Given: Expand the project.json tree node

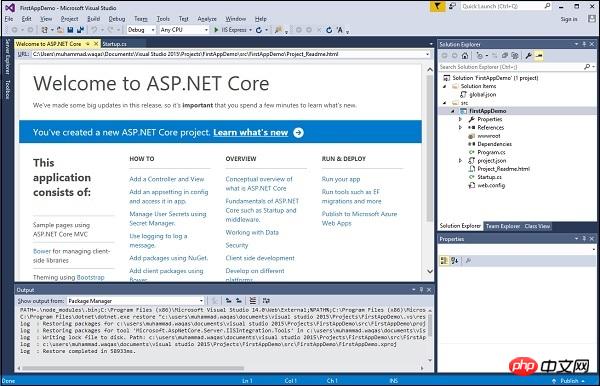Looking at the screenshot, I should point(461,161).
